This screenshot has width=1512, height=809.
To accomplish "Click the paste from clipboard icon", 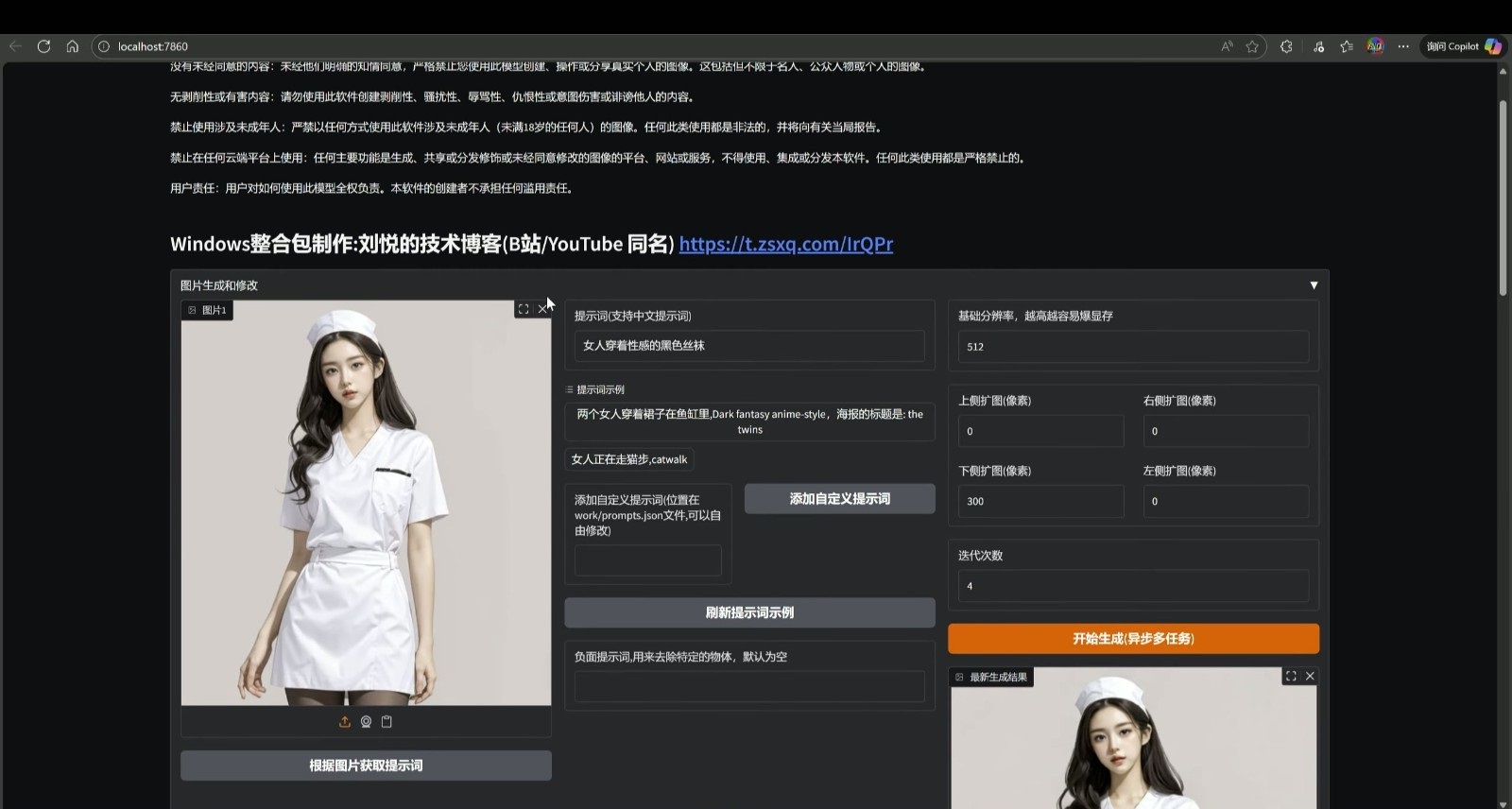I will pyautogui.click(x=387, y=722).
